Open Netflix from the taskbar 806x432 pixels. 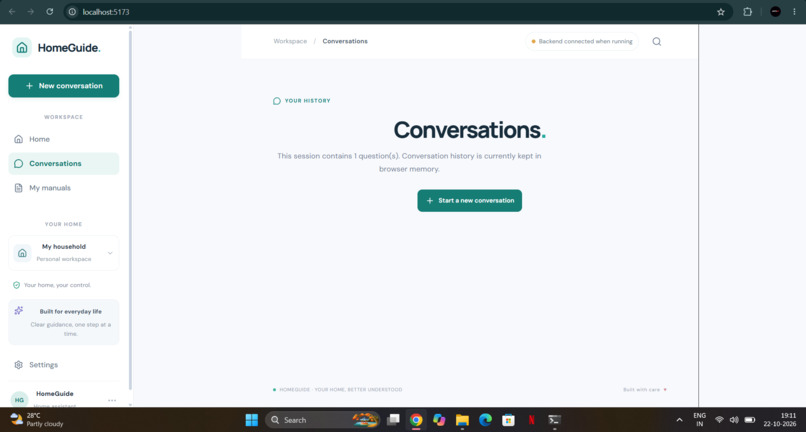[x=532, y=420]
